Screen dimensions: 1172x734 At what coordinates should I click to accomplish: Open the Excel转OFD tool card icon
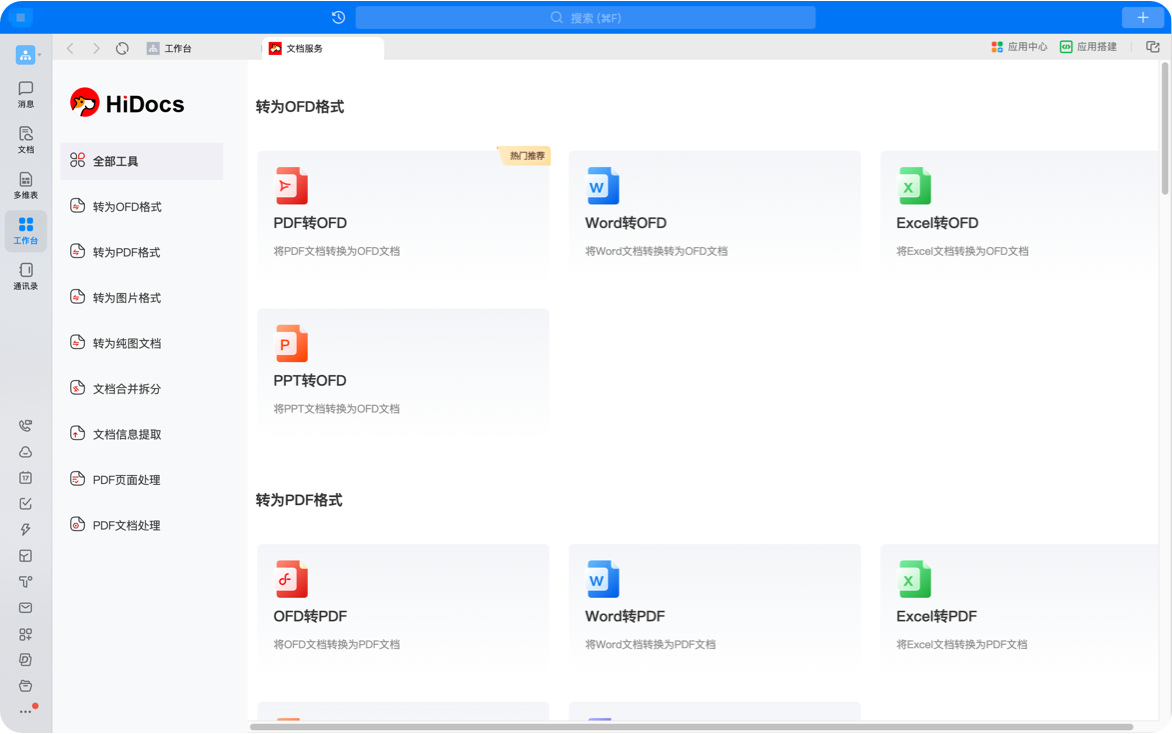pos(914,185)
